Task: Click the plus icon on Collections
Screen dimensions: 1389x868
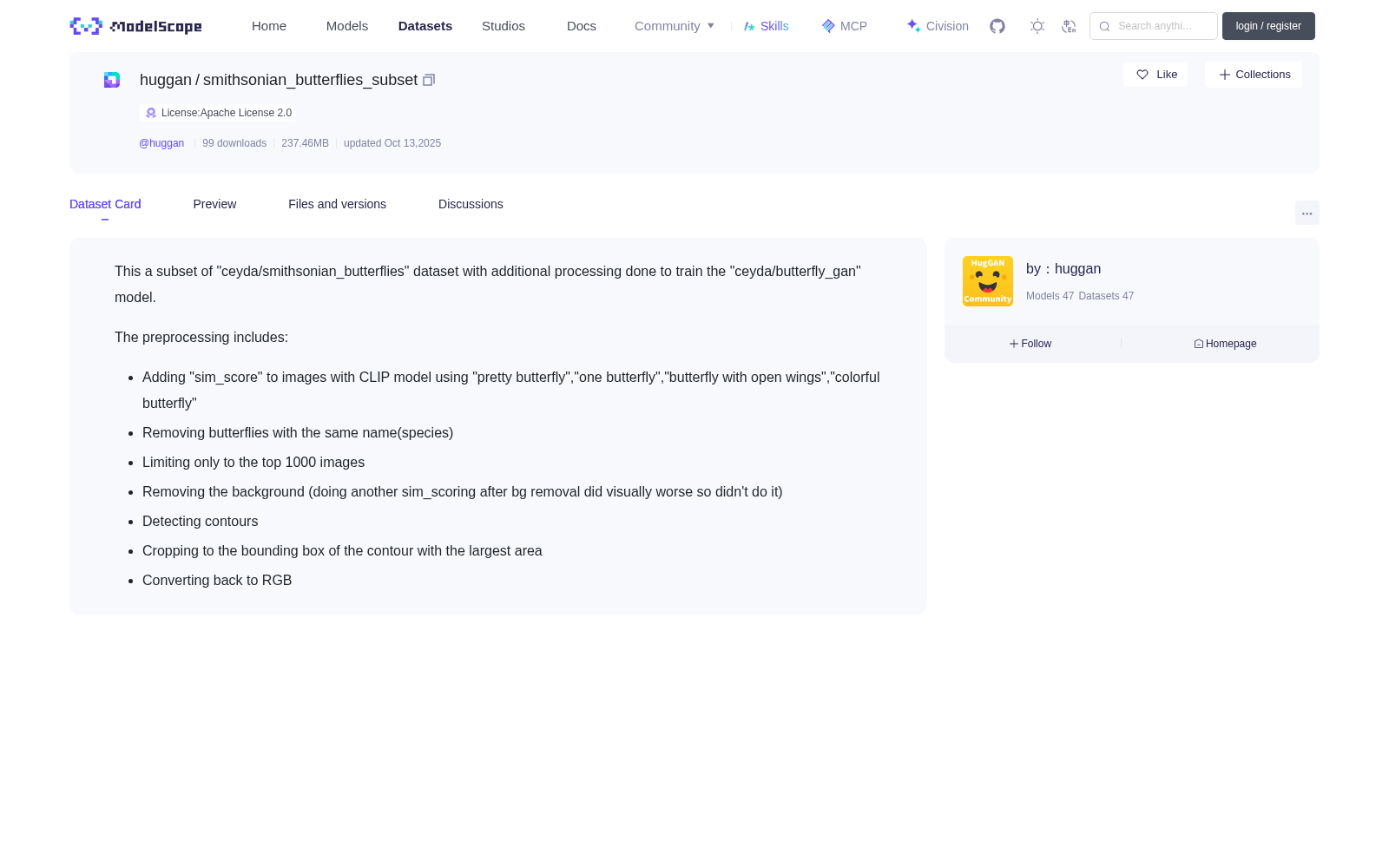Action: tap(1225, 75)
